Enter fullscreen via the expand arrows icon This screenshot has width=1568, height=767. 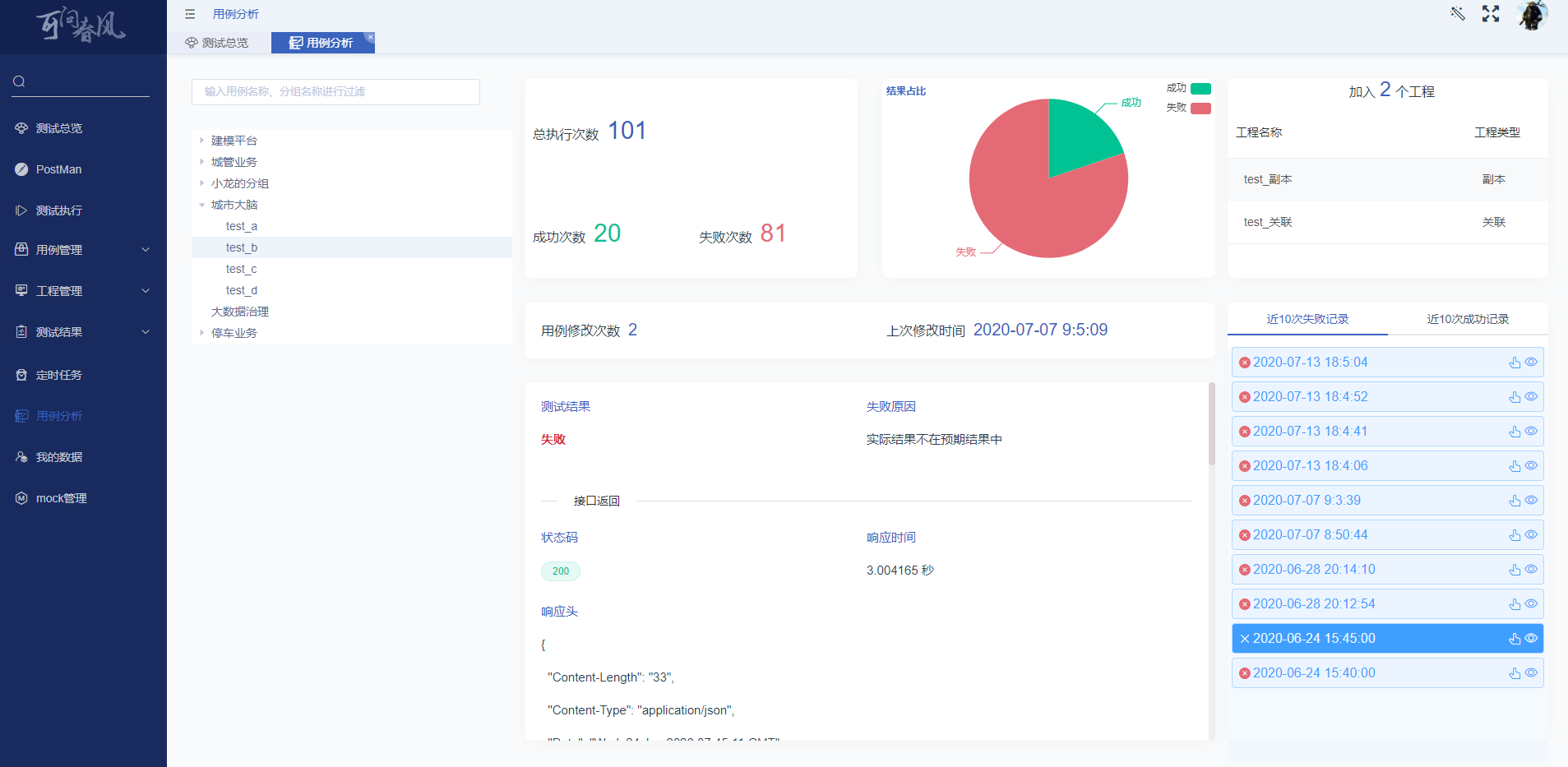pyautogui.click(x=1491, y=14)
